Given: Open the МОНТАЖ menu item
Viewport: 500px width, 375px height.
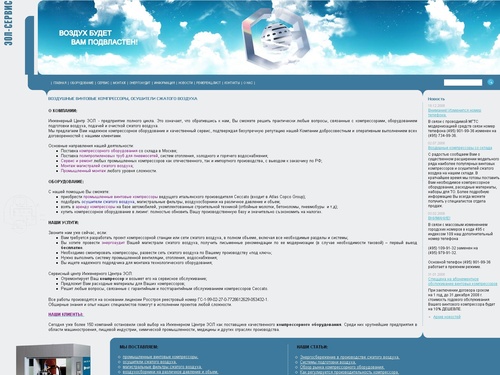Looking at the screenshot, I should pos(119,83).
